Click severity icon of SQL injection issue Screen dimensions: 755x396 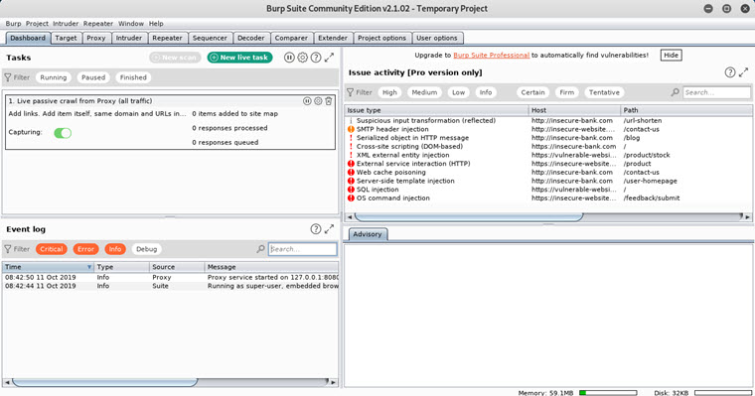[351, 189]
